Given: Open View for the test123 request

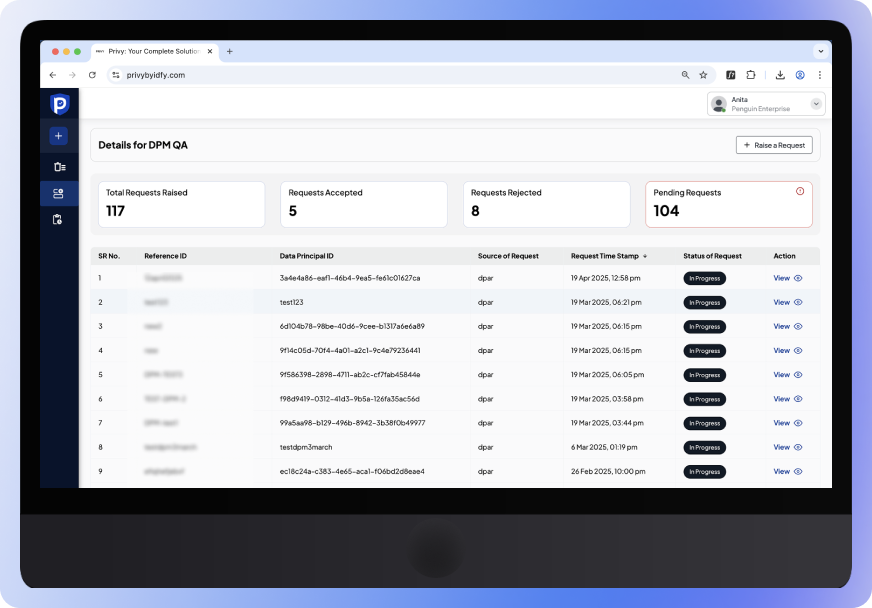Looking at the screenshot, I should click(x=781, y=302).
